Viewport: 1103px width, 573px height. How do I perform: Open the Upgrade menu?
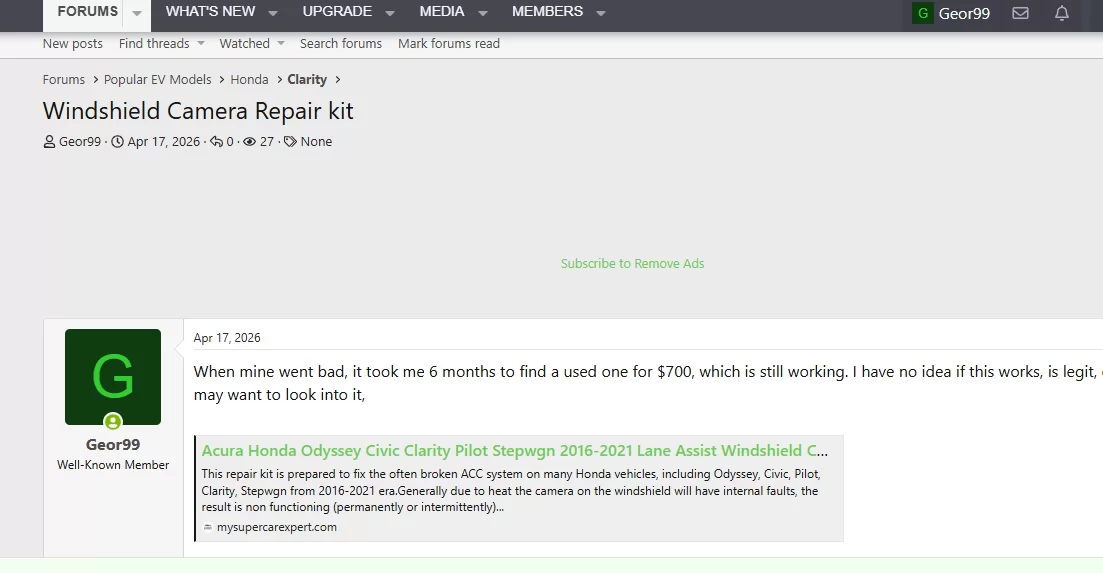click(337, 12)
